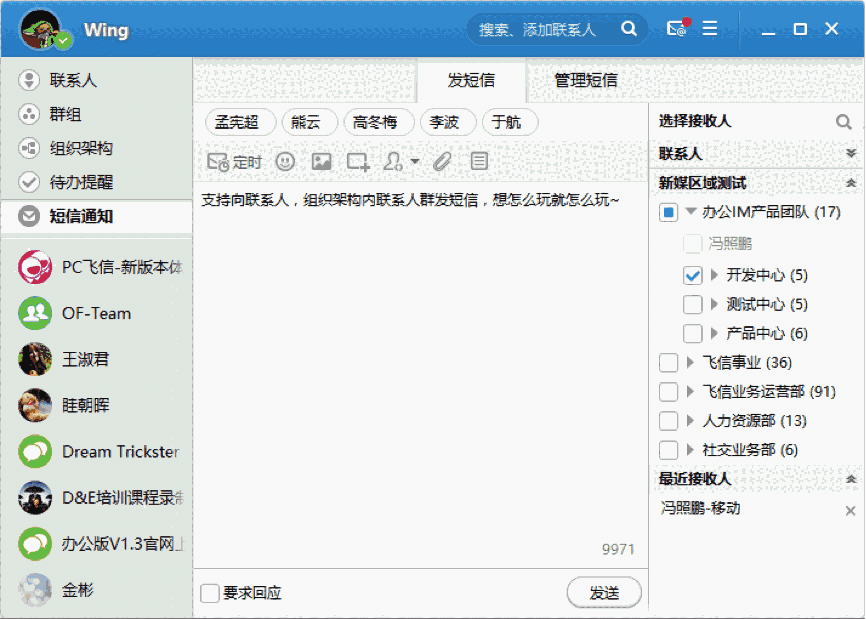The image size is (866, 619).
Task: Click the screenshot capture icon
Action: tap(358, 161)
